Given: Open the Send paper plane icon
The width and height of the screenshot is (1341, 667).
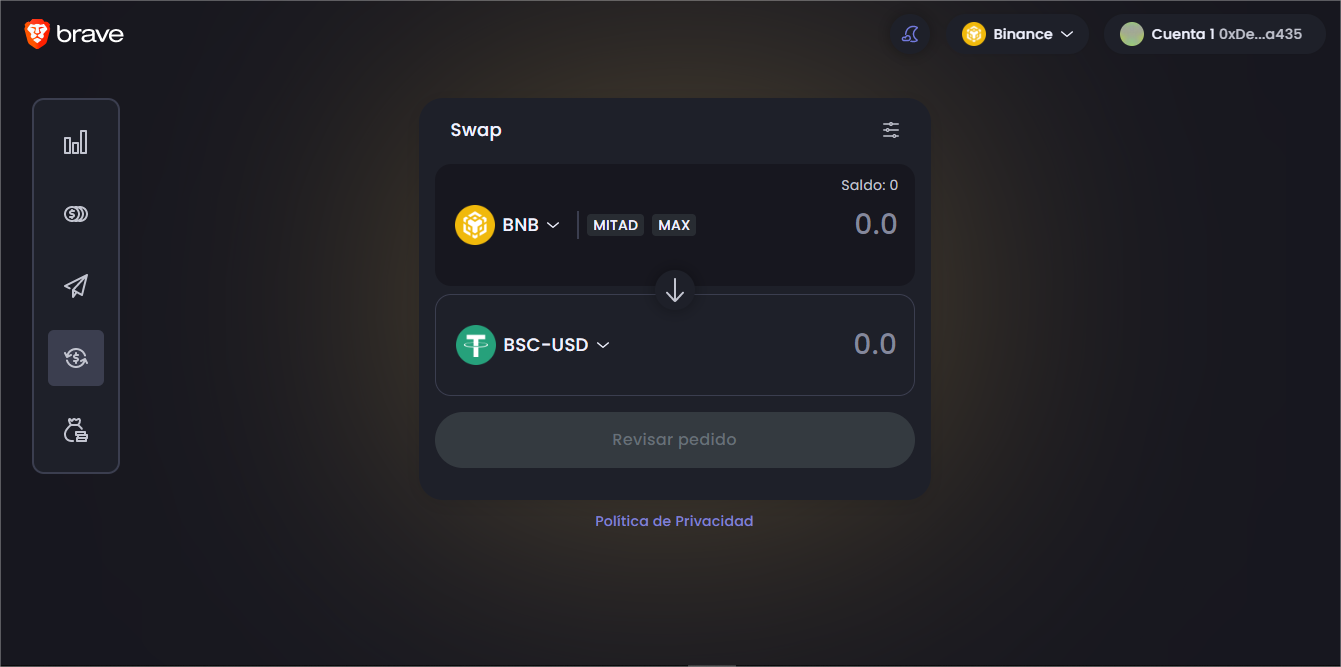Looking at the screenshot, I should [x=76, y=286].
